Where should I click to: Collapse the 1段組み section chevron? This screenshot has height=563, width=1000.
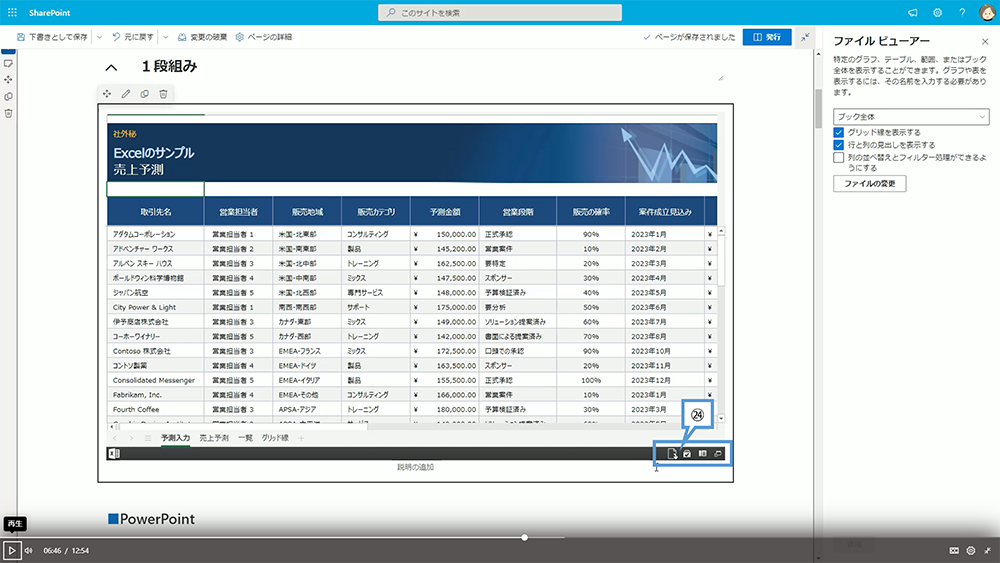click(x=111, y=68)
